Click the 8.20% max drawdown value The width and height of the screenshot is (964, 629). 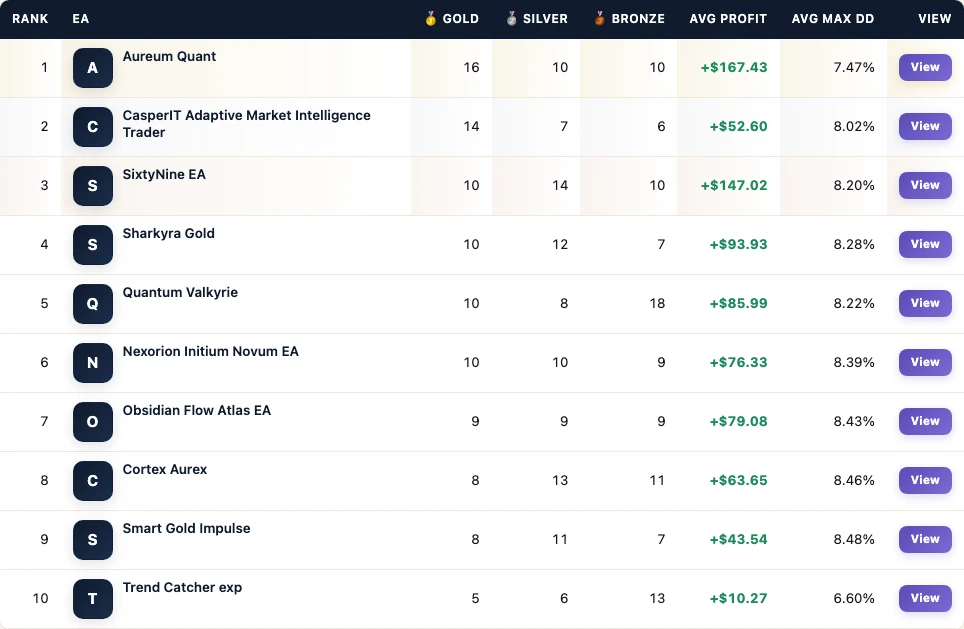coord(854,186)
